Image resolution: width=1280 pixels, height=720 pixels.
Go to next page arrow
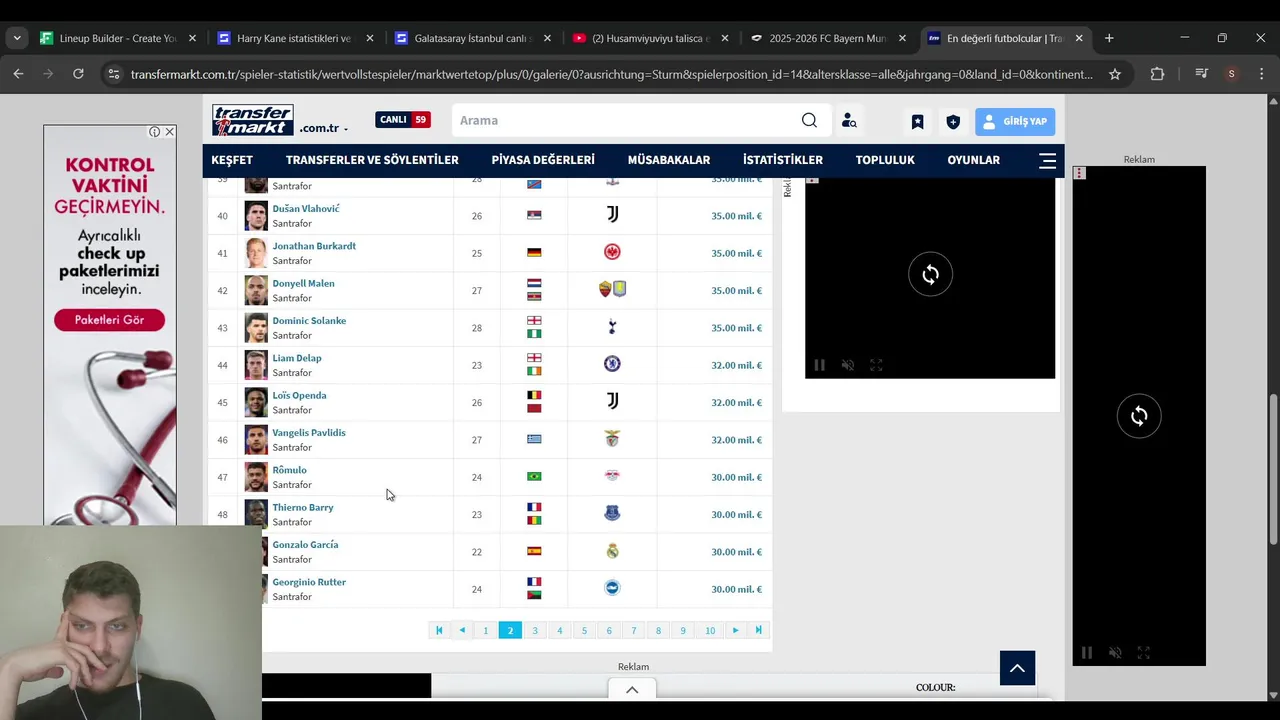click(x=735, y=630)
